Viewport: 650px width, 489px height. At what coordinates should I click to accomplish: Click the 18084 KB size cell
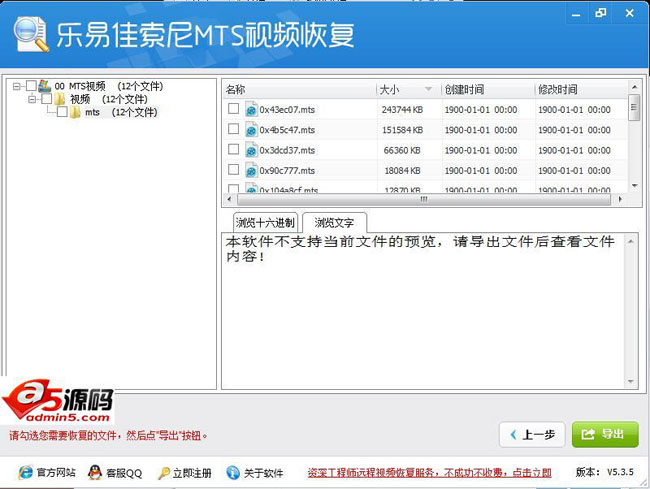pos(402,171)
